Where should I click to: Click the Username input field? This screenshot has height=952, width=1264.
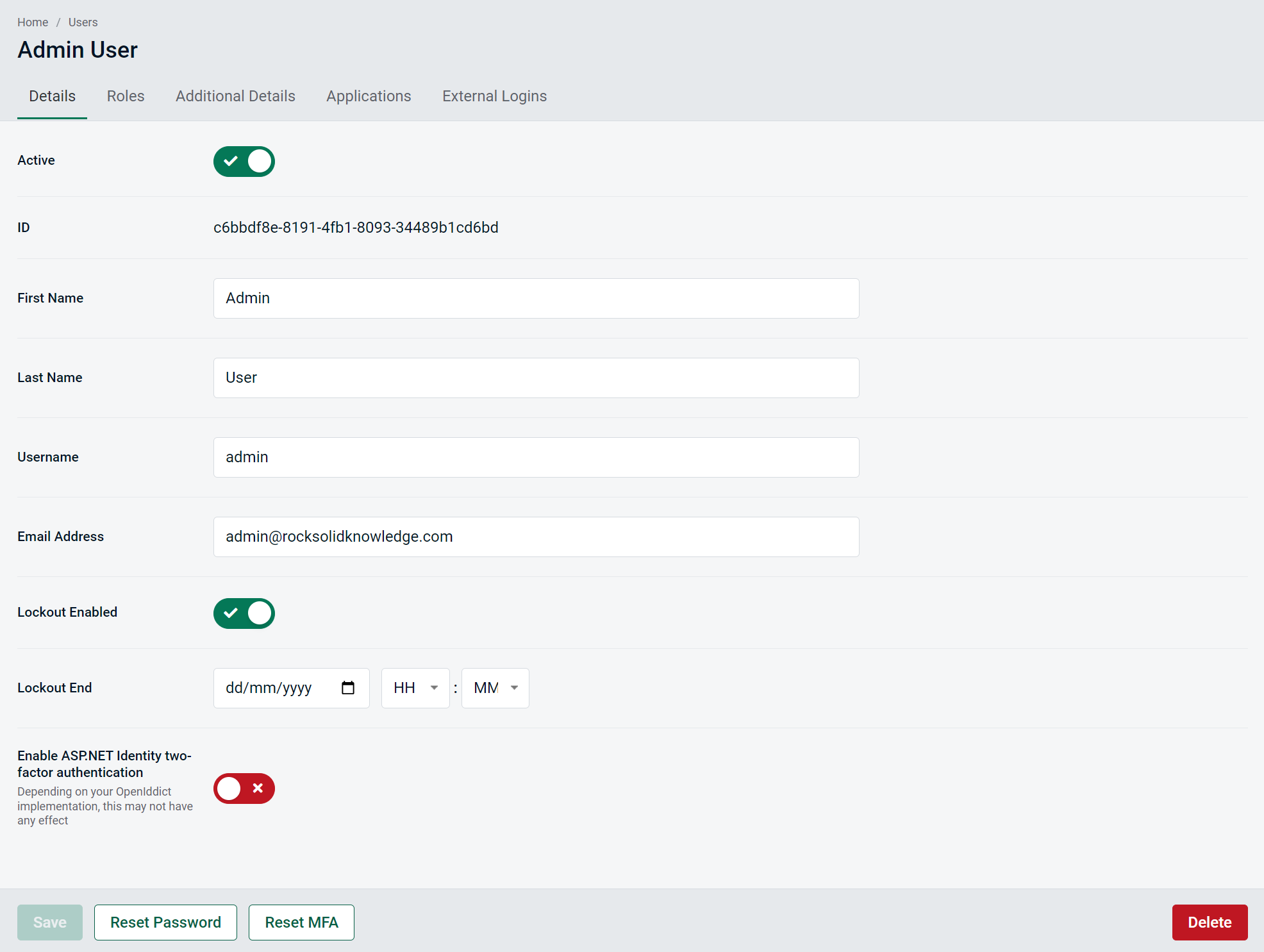point(536,457)
